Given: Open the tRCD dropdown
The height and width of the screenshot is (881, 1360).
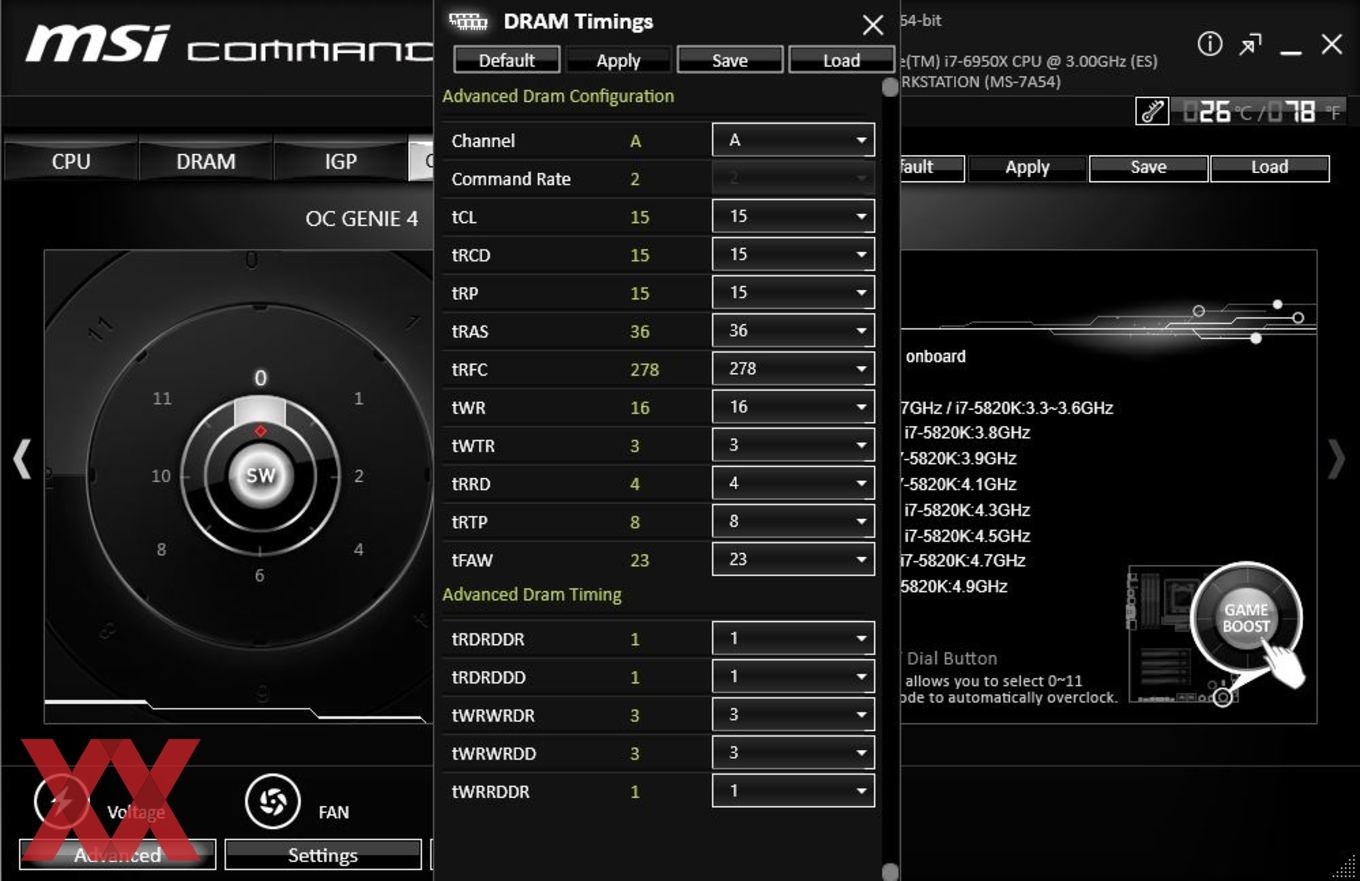Looking at the screenshot, I should tap(794, 254).
